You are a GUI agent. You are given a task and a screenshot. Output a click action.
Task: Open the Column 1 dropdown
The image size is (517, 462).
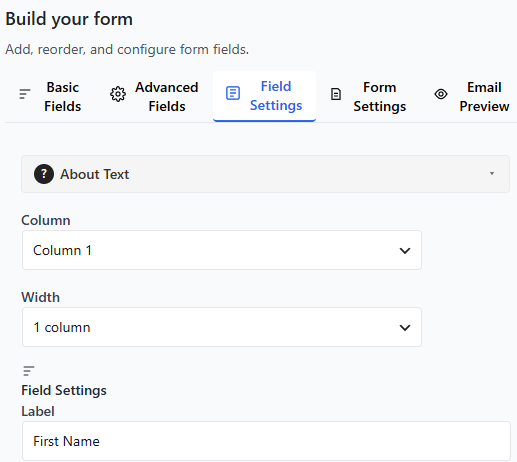[222, 250]
